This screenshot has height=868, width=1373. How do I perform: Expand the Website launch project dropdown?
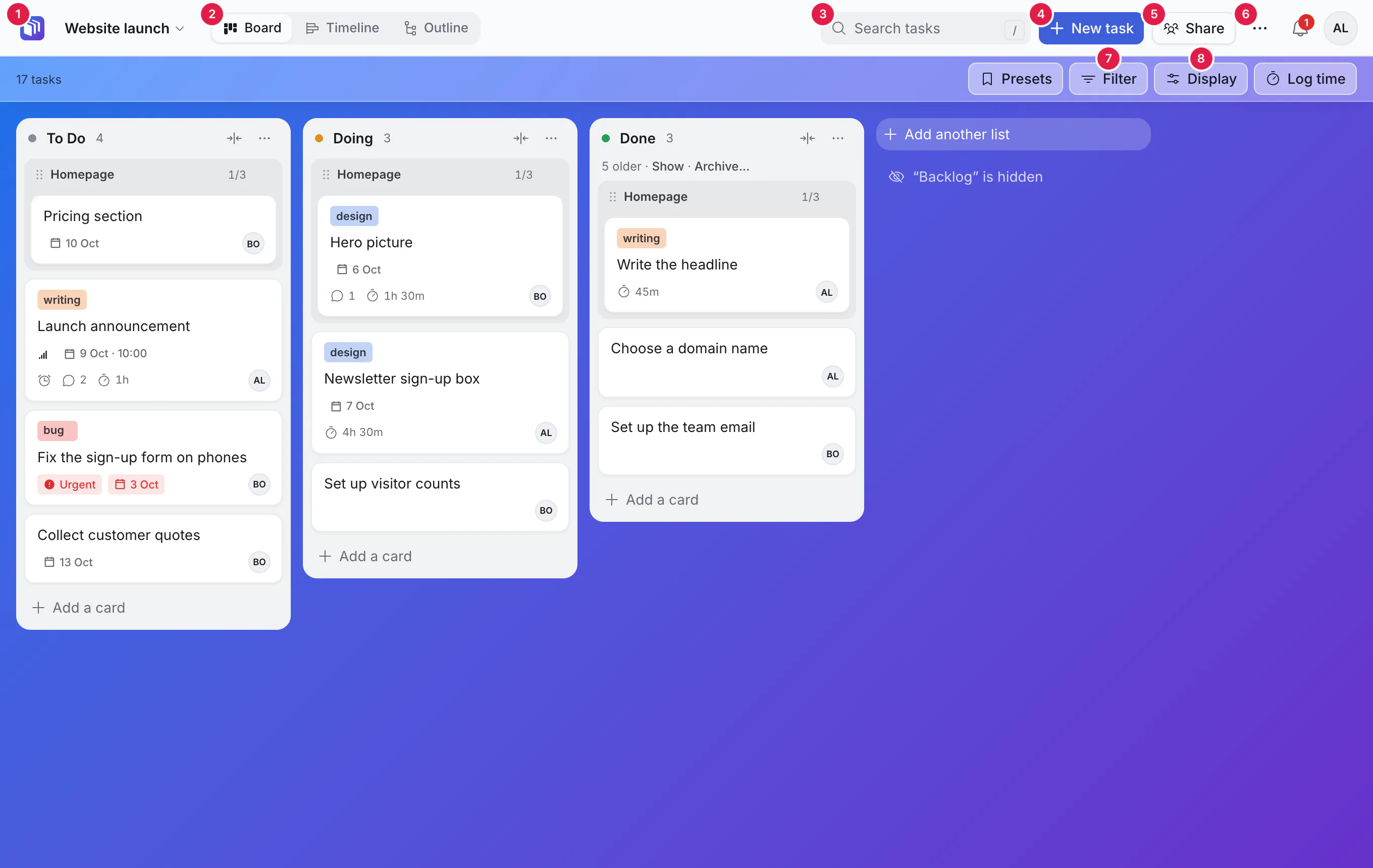click(124, 28)
